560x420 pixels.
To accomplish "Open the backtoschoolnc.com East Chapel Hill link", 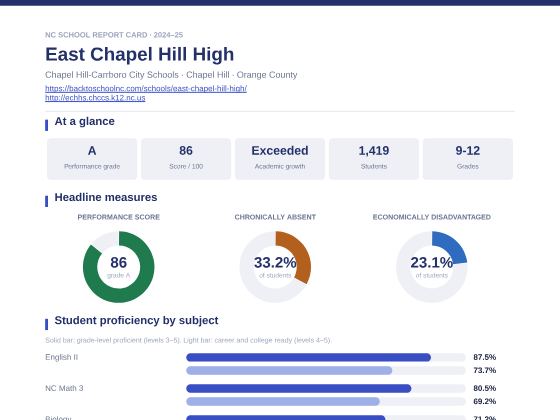I will pos(146,88).
